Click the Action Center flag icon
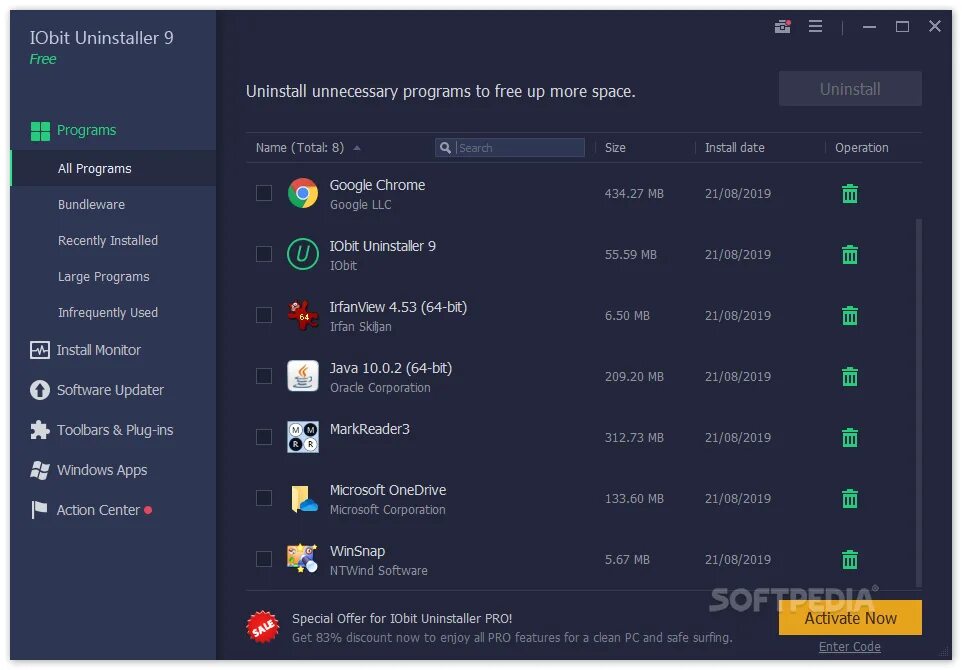This screenshot has height=670, width=962. [x=39, y=510]
